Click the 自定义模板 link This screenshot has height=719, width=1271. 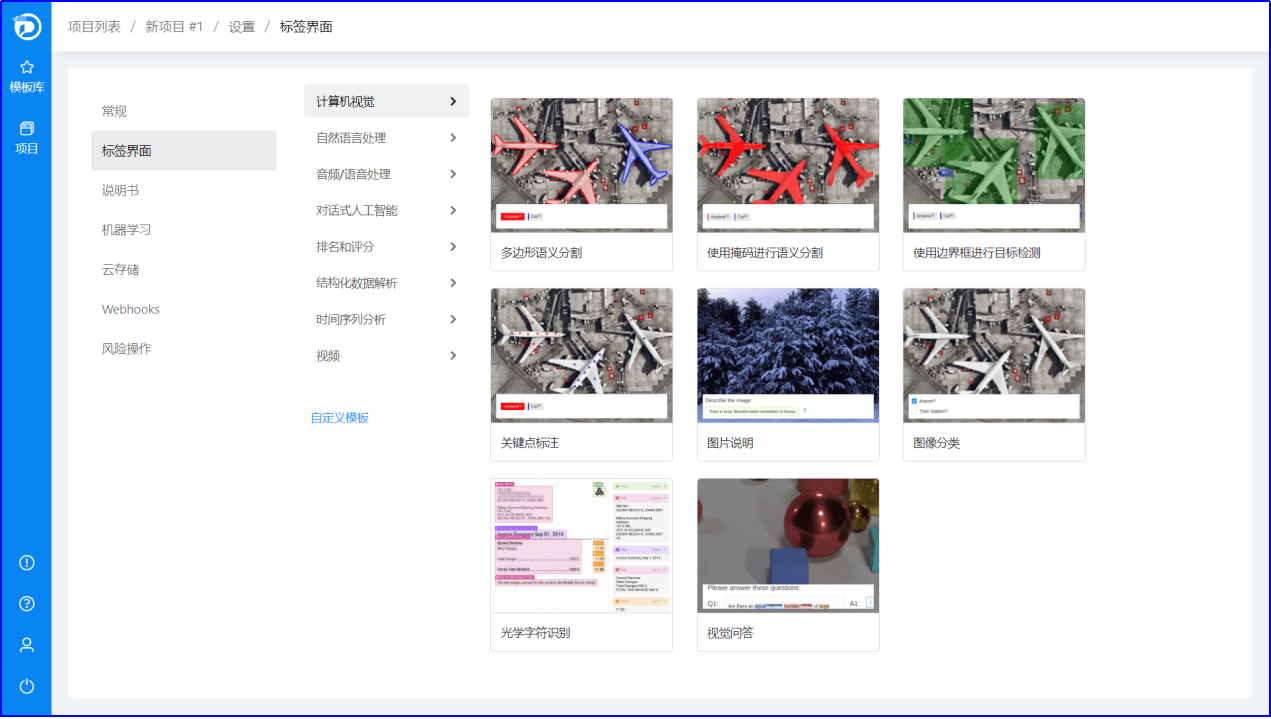(340, 417)
